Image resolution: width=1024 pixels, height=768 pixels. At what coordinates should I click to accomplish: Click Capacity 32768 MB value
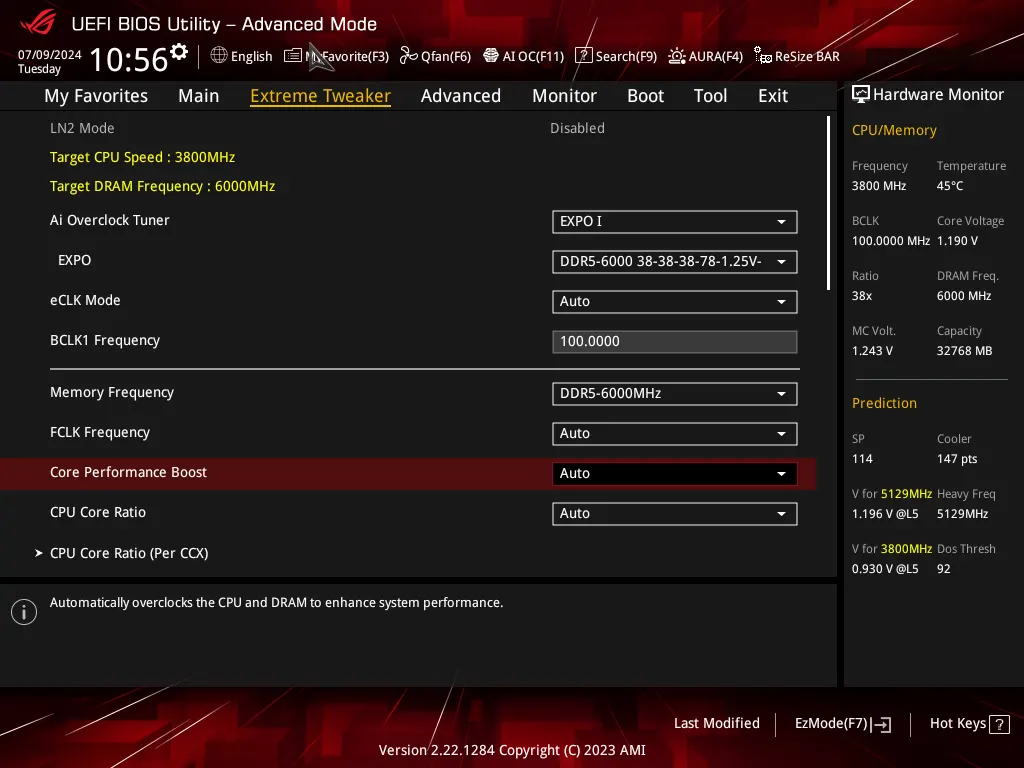click(965, 351)
